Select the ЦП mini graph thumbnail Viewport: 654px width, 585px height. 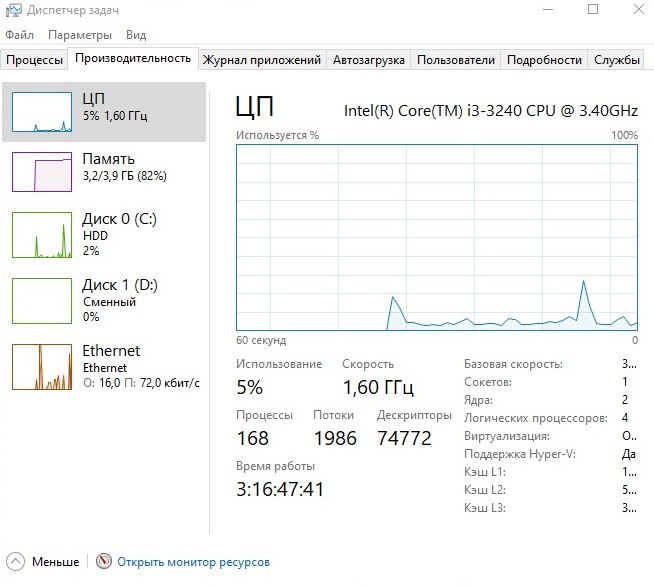point(42,112)
